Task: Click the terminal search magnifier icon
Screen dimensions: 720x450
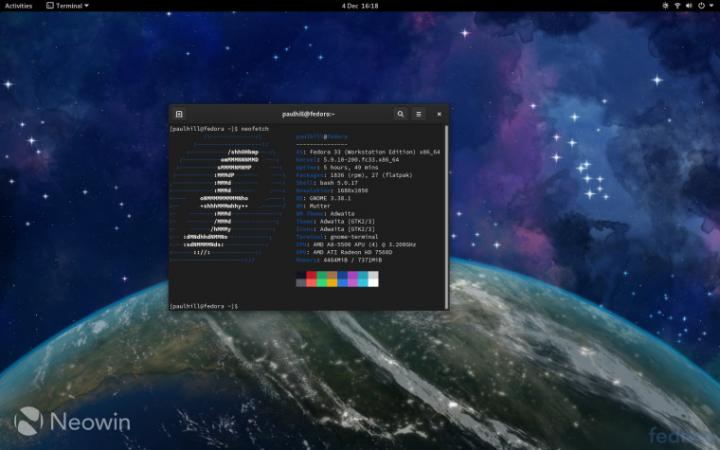Action: (400, 114)
